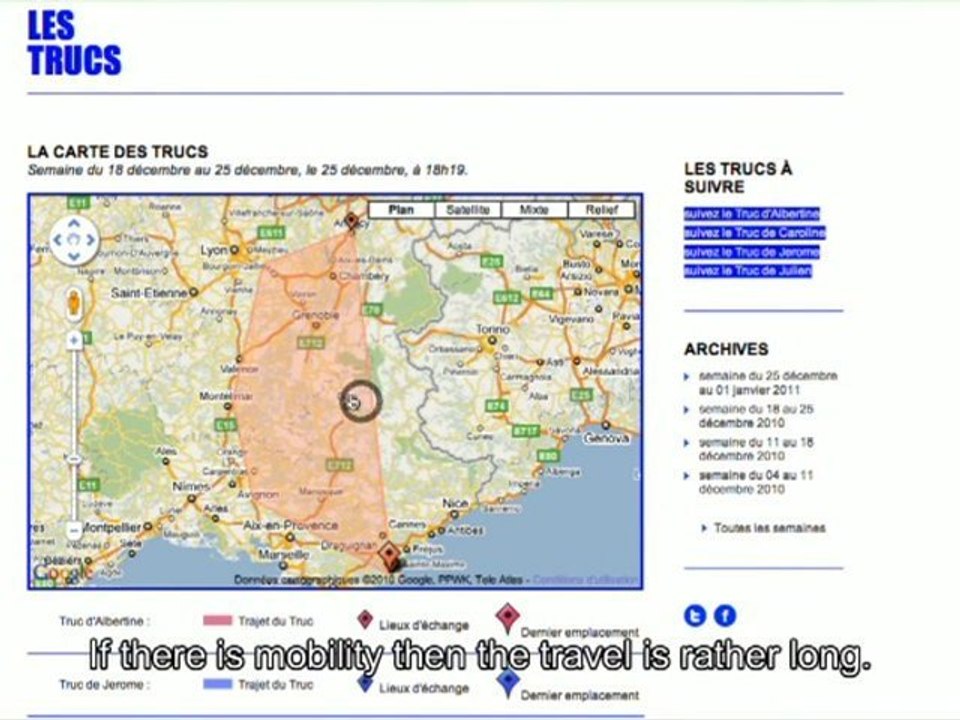Screen dimensions: 960x720
Task: Pan the map down with the down arrow
Action: coord(73,256)
